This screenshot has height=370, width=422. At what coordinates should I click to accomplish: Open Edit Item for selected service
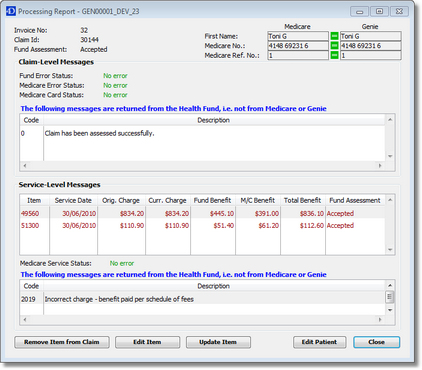pos(147,342)
